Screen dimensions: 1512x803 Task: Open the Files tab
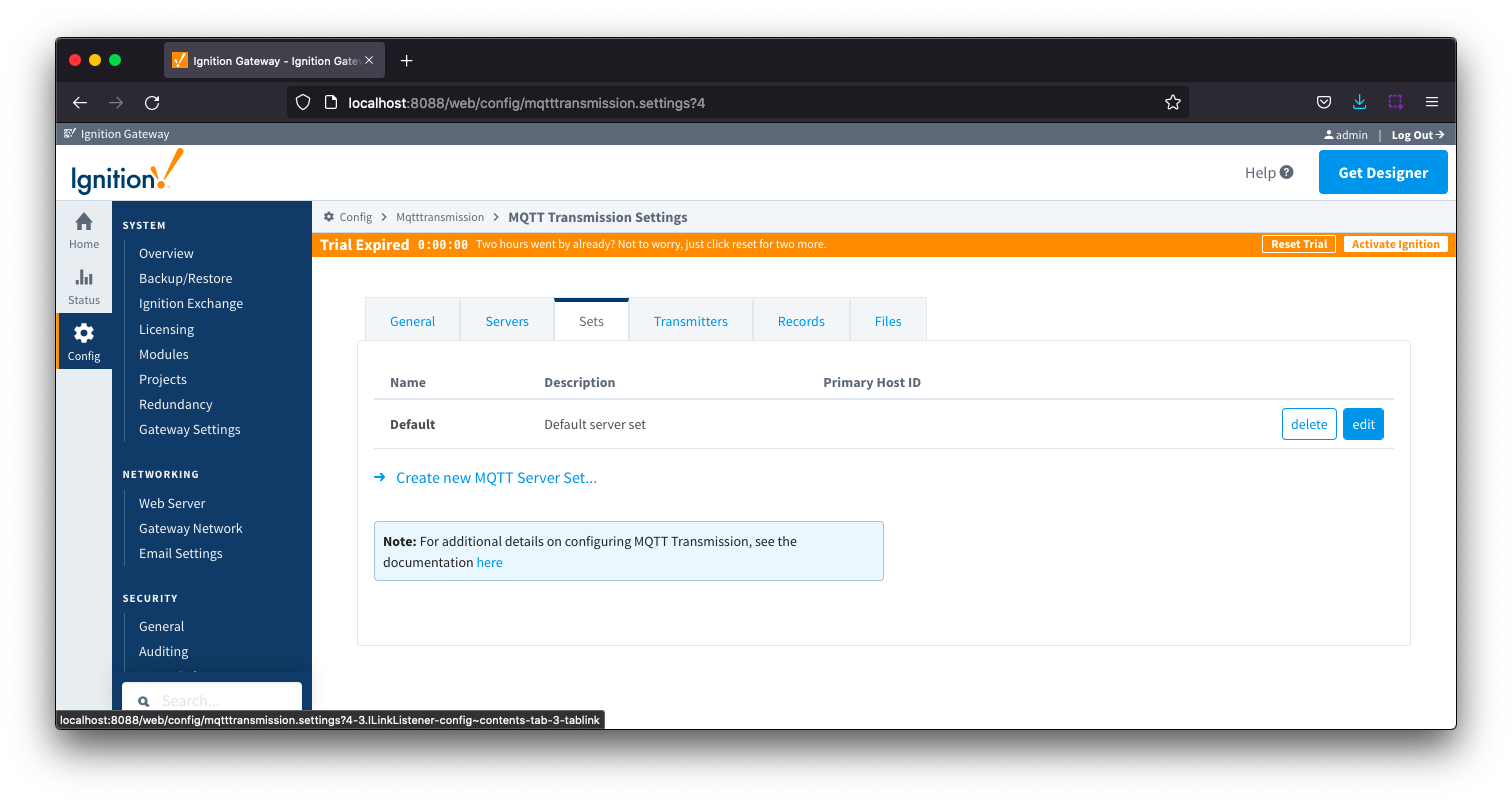coord(888,321)
